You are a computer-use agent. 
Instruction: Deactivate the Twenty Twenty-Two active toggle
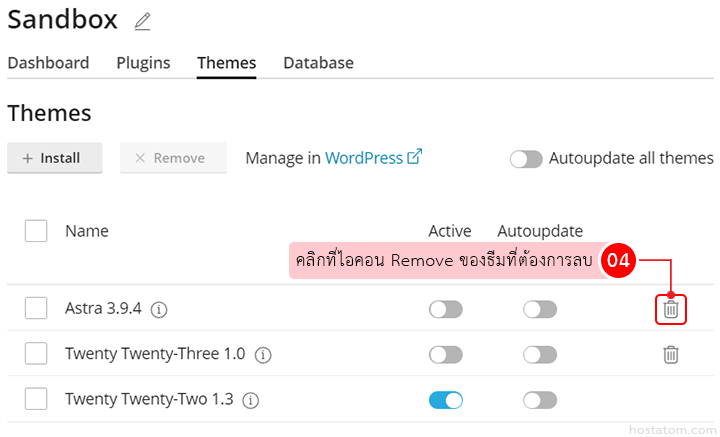(x=445, y=400)
